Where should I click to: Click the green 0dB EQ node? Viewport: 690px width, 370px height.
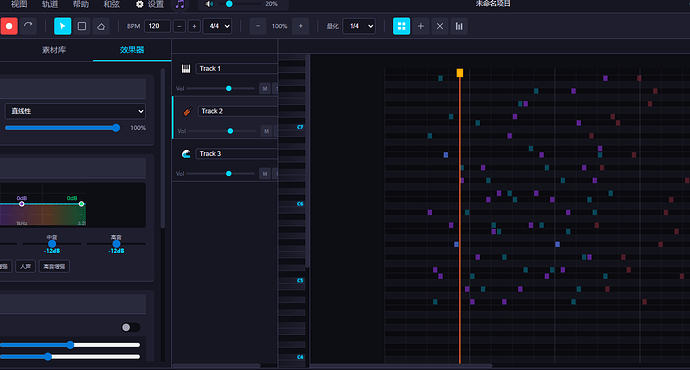tap(81, 204)
